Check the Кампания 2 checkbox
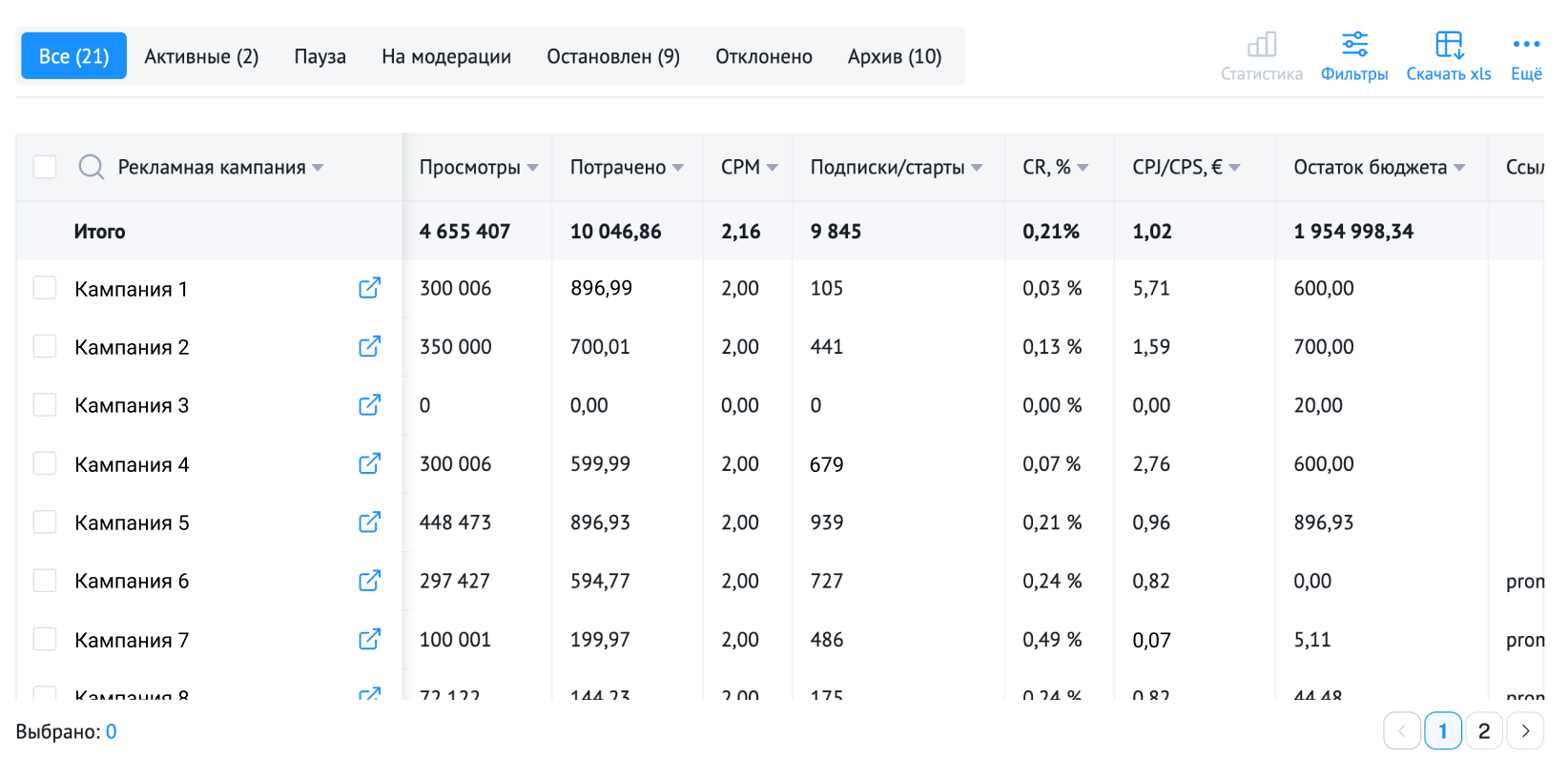This screenshot has width=1568, height=759. coord(45,346)
